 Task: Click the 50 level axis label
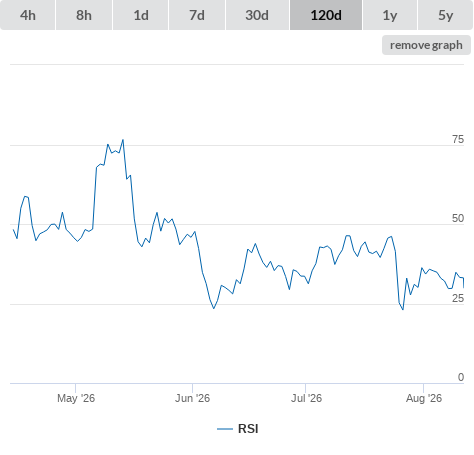[x=458, y=218]
